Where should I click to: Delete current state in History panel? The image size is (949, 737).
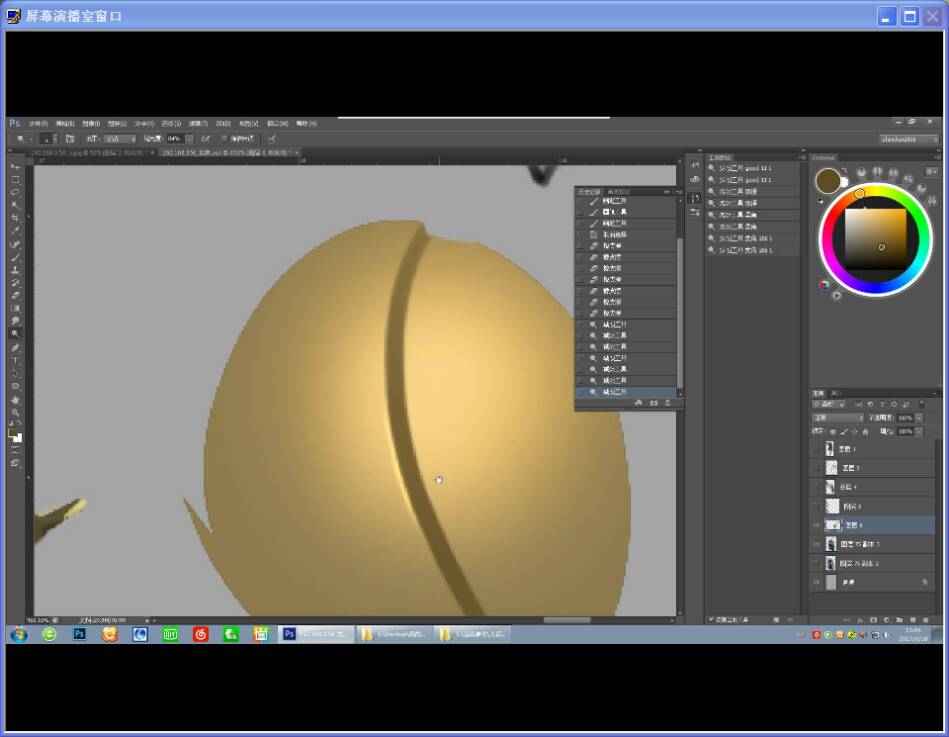[668, 403]
